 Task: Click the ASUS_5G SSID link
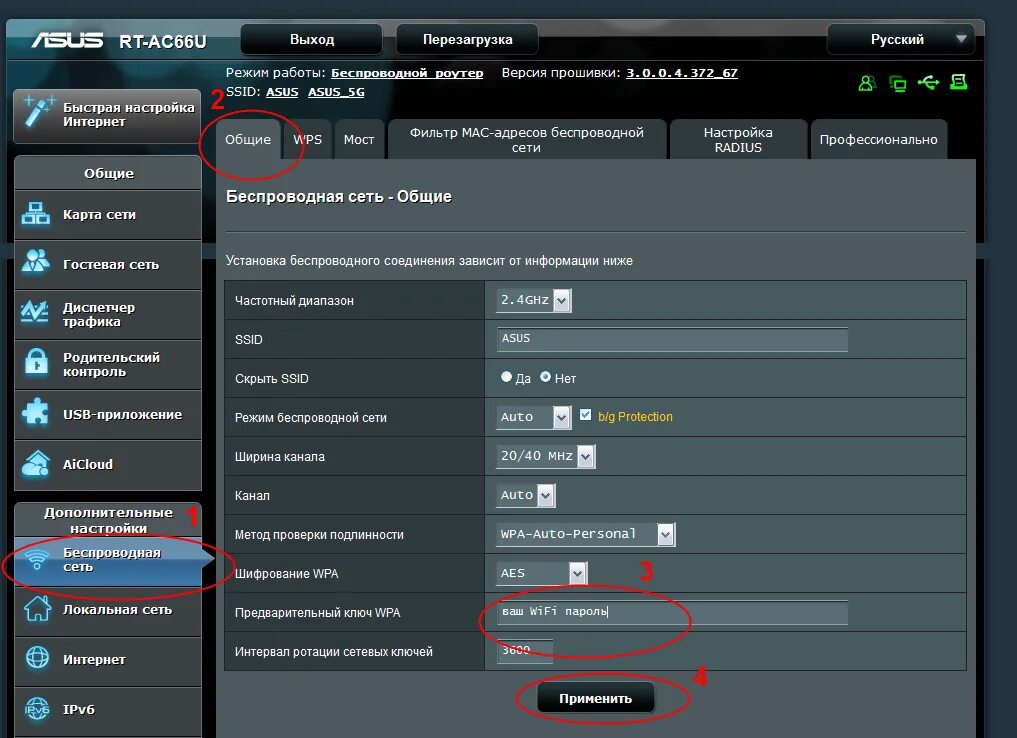(336, 92)
